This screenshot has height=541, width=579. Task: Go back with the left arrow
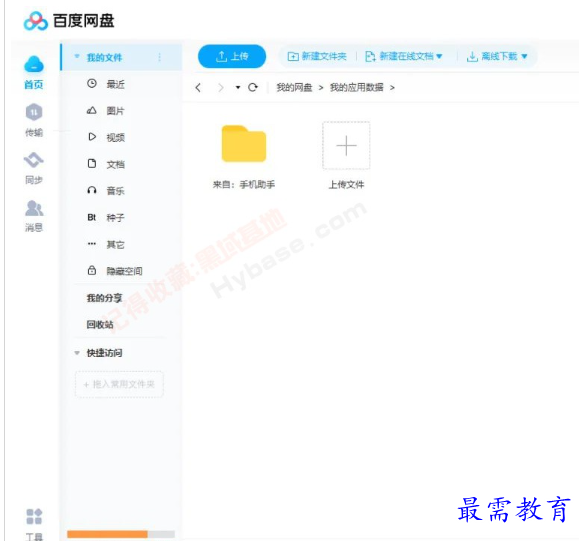point(198,88)
